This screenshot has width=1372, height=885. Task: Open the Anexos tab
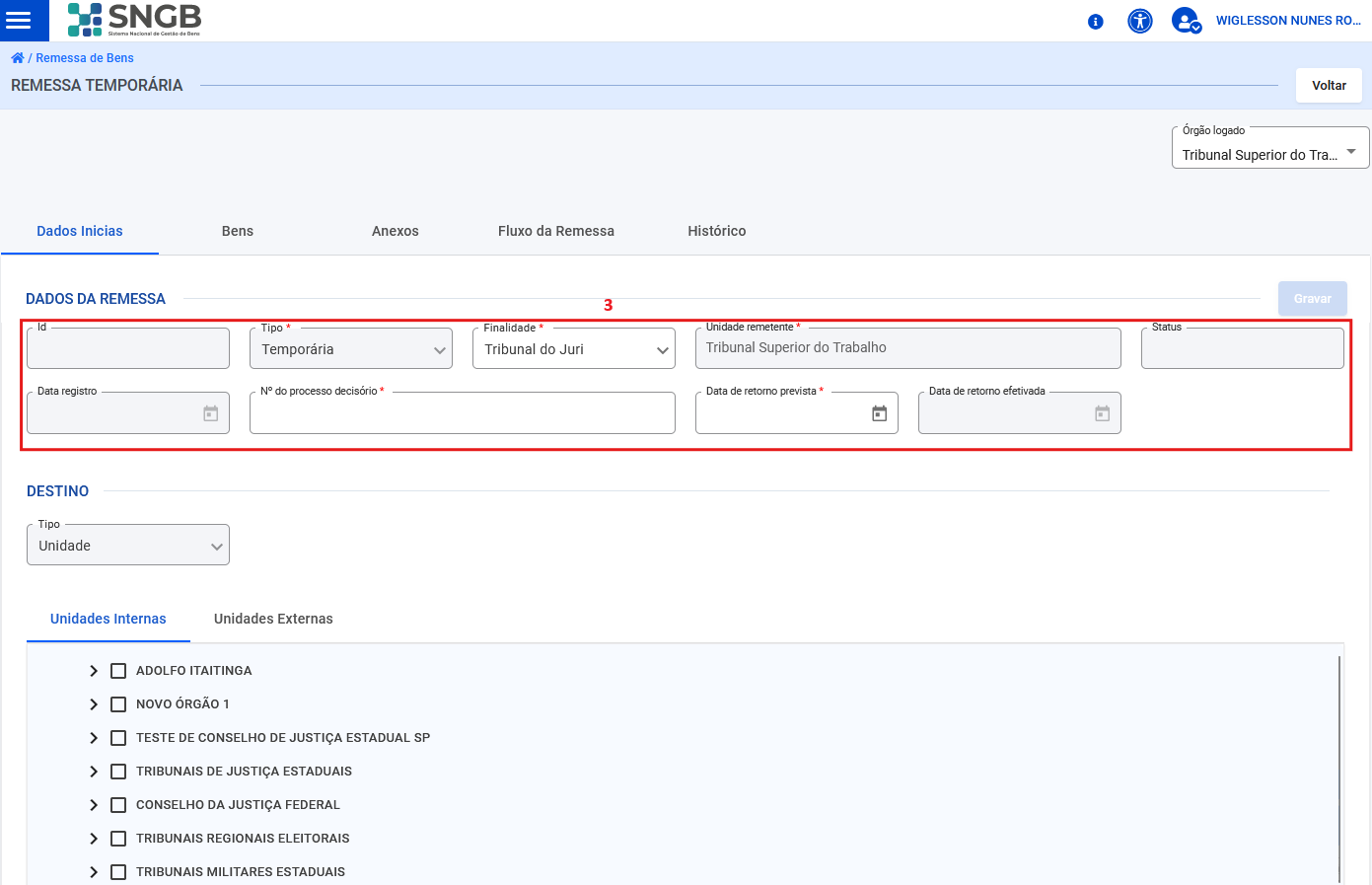[396, 231]
